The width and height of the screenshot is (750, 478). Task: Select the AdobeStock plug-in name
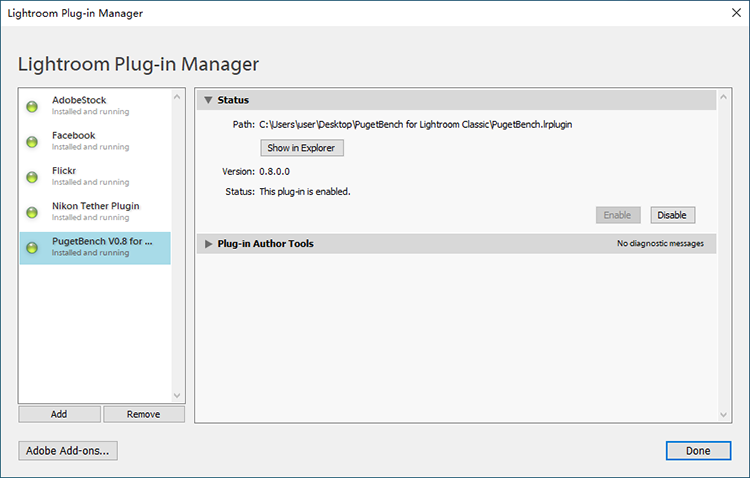pyautogui.click(x=79, y=100)
